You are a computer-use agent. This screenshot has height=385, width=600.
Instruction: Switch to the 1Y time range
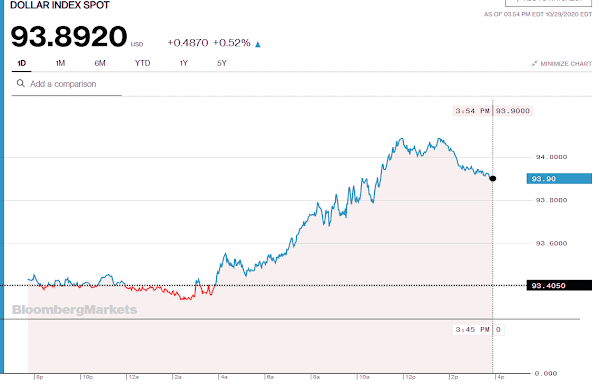point(184,63)
